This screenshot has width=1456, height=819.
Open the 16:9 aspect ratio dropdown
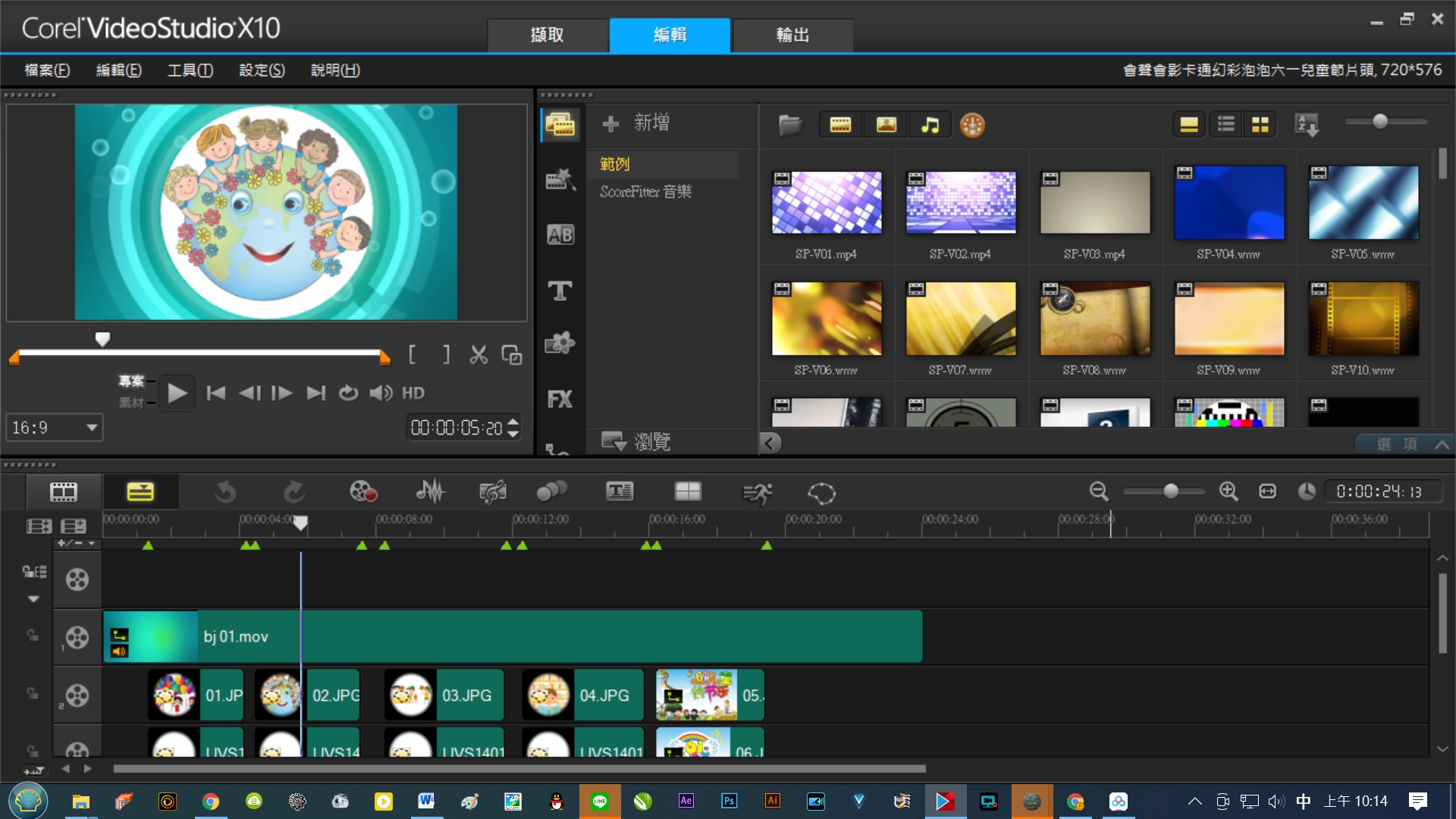click(x=55, y=428)
